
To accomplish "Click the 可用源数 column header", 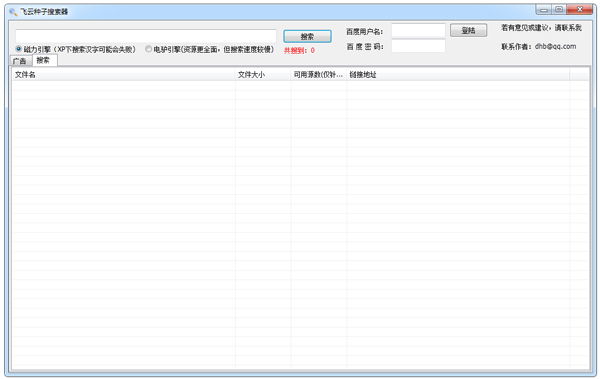I will [318, 75].
